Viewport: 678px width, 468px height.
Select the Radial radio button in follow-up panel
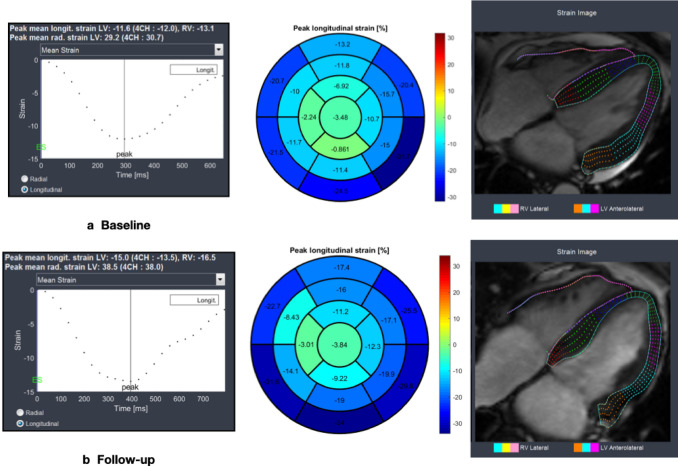pyautogui.click(x=20, y=413)
